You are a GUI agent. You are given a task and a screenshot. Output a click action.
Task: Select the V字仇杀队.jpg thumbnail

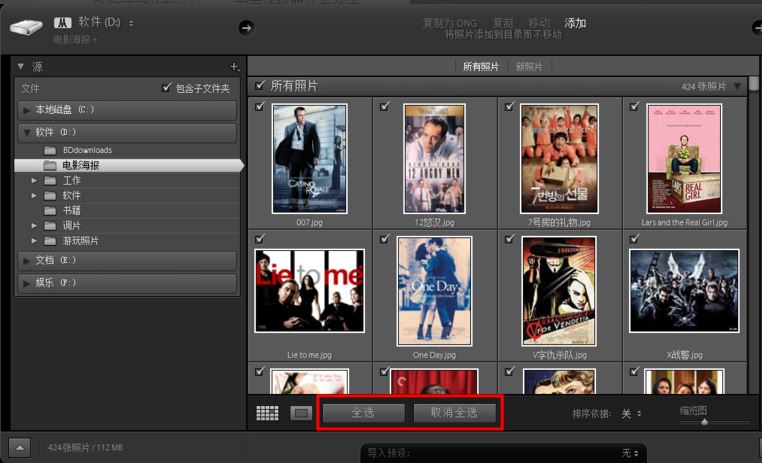click(x=559, y=291)
